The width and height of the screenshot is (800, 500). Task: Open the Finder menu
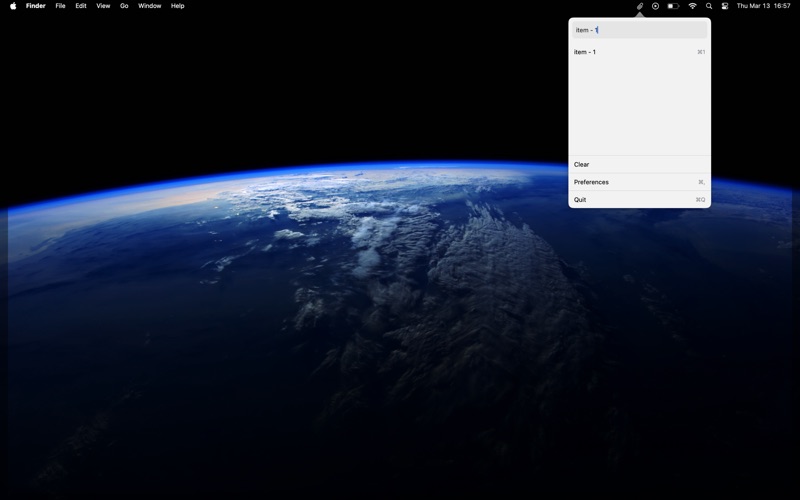[36, 6]
